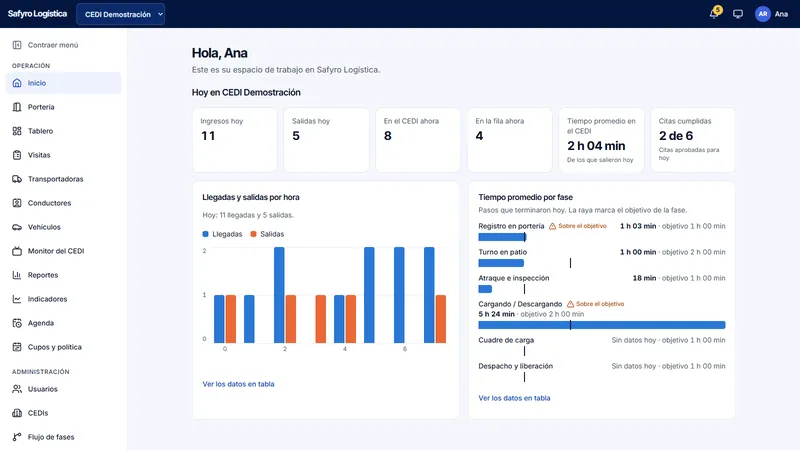Image resolution: width=800 pixels, height=450 pixels.
Task: Click the Monitor del CEDI TV icon
Action: tap(17, 251)
